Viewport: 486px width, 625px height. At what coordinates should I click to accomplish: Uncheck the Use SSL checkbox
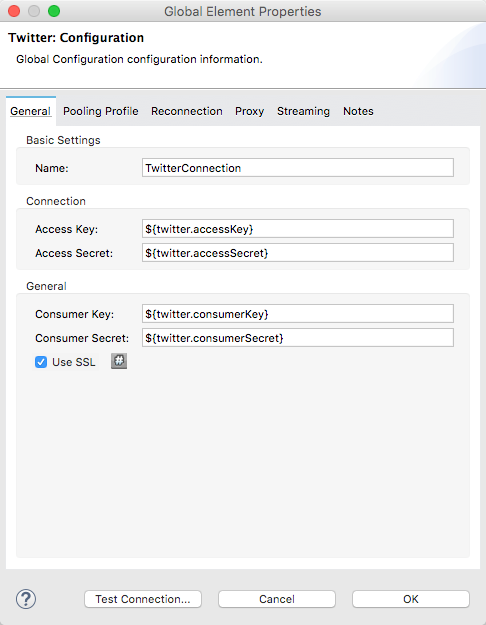(41, 362)
